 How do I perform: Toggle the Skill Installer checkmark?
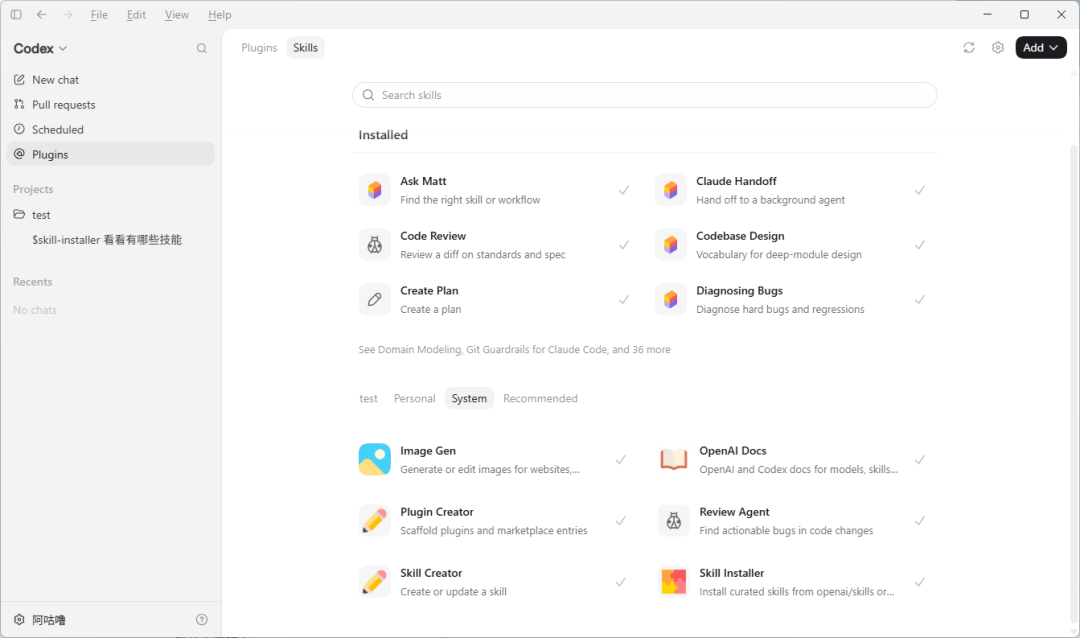point(920,582)
